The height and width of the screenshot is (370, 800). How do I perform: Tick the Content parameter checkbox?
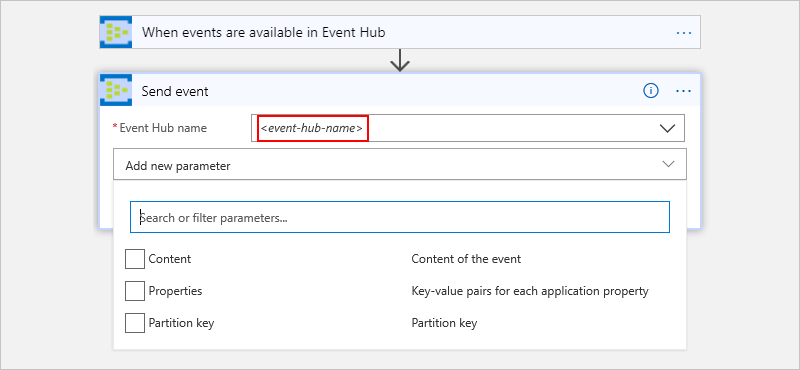[x=135, y=259]
